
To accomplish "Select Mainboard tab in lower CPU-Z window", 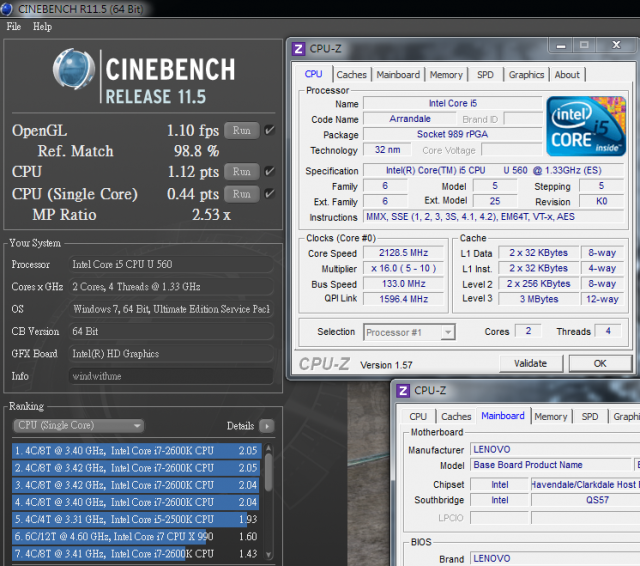I will pos(503,416).
